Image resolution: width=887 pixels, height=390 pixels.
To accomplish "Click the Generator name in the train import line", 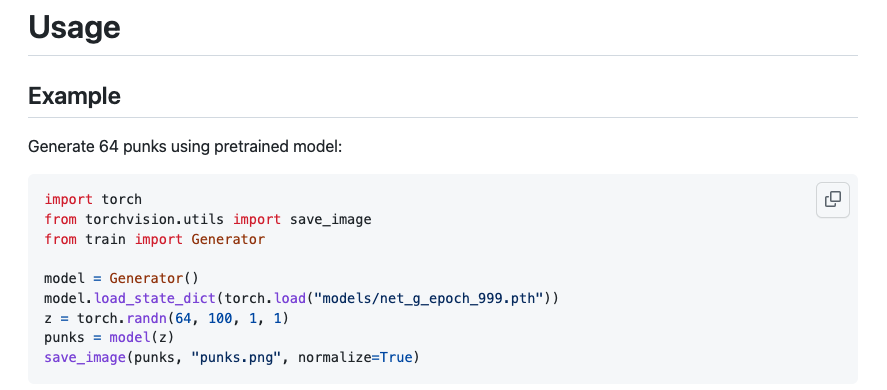I will pyautogui.click(x=228, y=239).
